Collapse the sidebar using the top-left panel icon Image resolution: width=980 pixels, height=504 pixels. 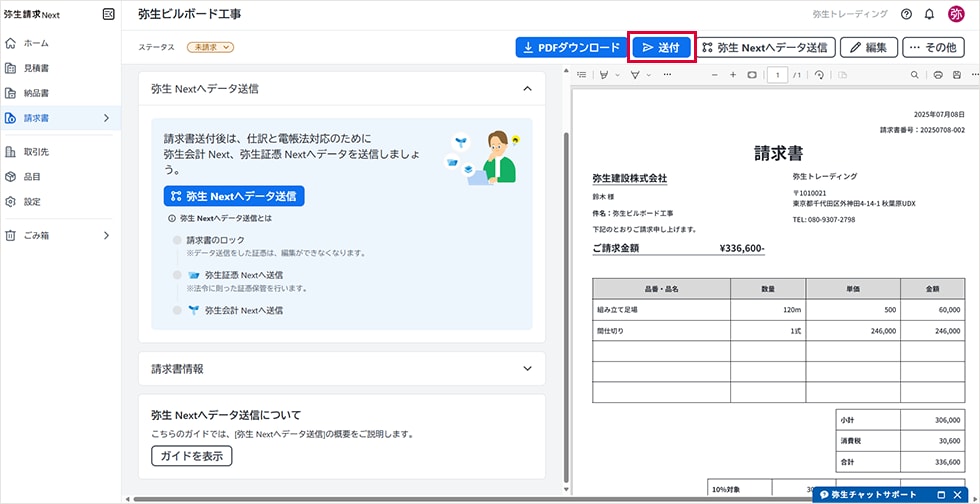108,15
